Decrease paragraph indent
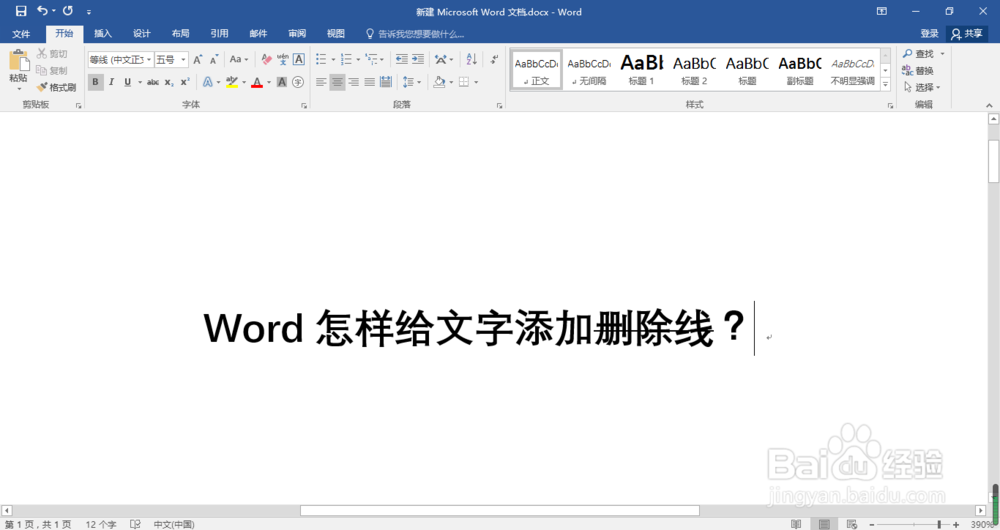The width and height of the screenshot is (1000, 530). 402,59
